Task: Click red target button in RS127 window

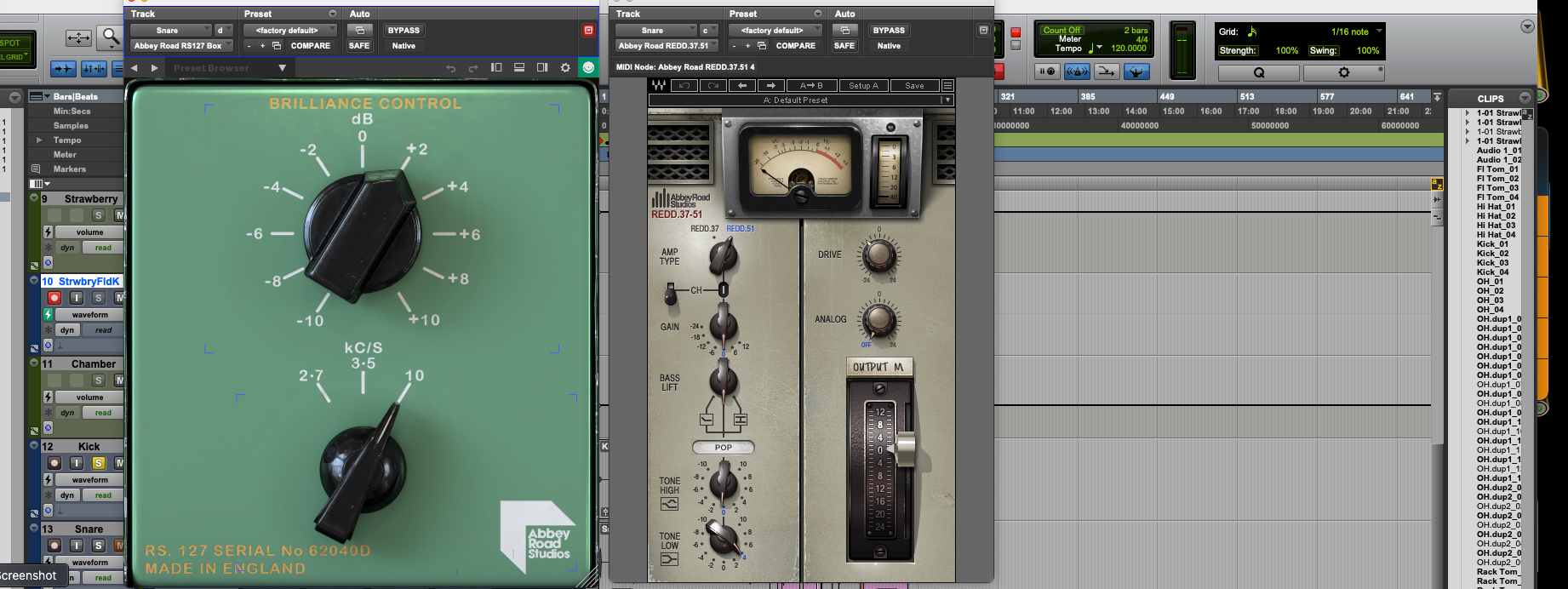Action: tap(588, 30)
